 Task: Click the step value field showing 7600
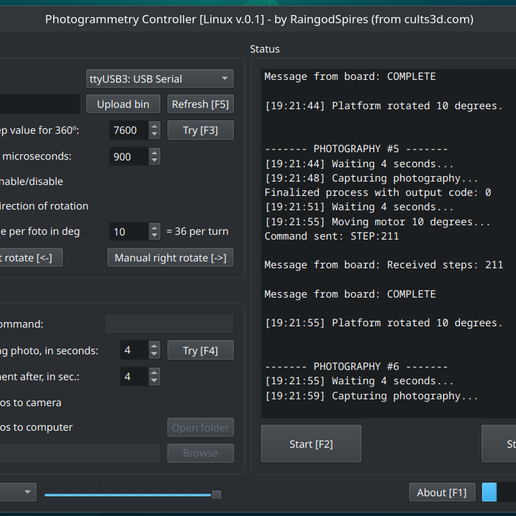[x=129, y=130]
